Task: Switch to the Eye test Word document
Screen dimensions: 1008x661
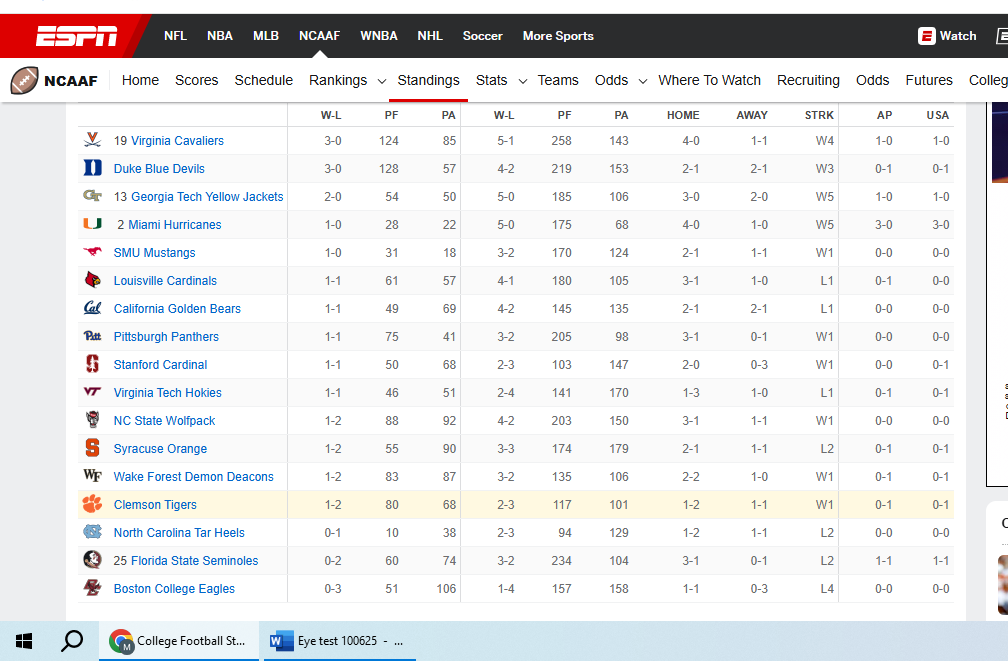Action: pyautogui.click(x=340, y=640)
